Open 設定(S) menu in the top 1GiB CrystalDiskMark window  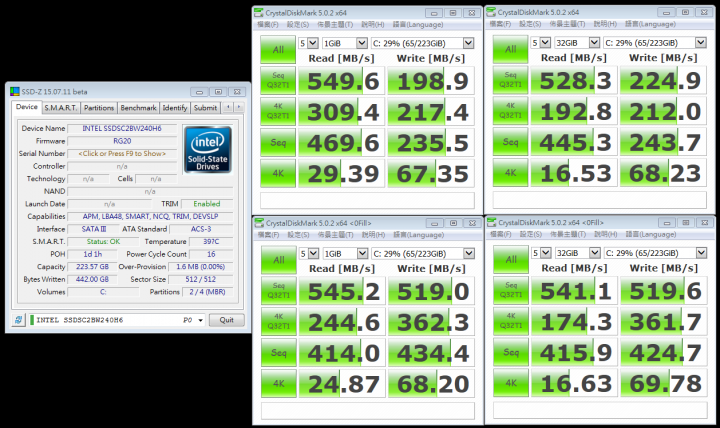(x=298, y=24)
